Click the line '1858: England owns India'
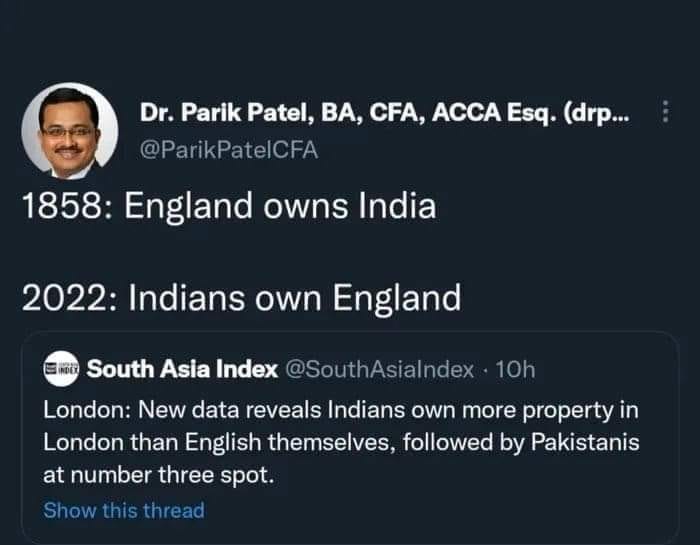The image size is (700, 545). click(230, 207)
